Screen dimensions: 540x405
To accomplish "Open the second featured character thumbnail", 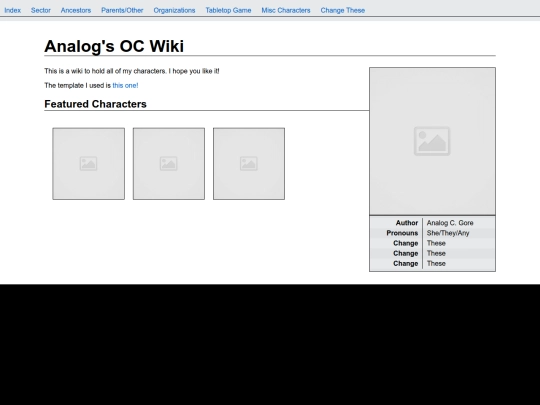I will (x=169, y=164).
